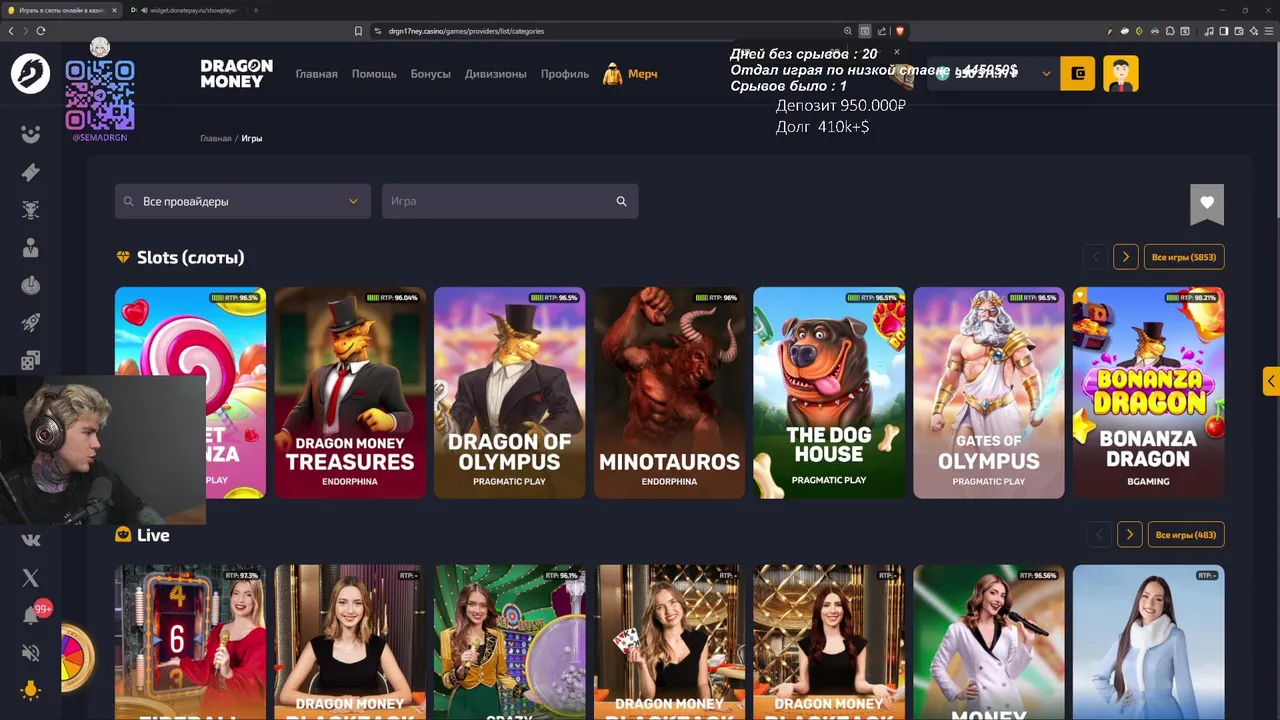Open browser extensions puzzle icon
This screenshot has width=1280, height=720.
1170,31
